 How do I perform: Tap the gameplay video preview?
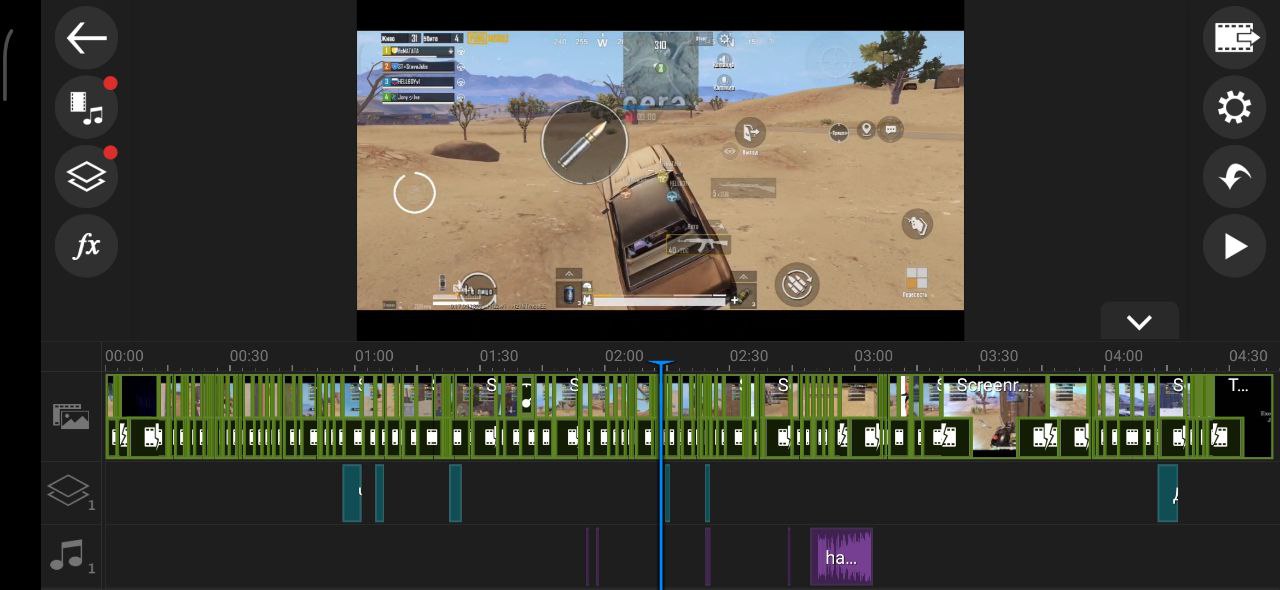click(x=660, y=170)
